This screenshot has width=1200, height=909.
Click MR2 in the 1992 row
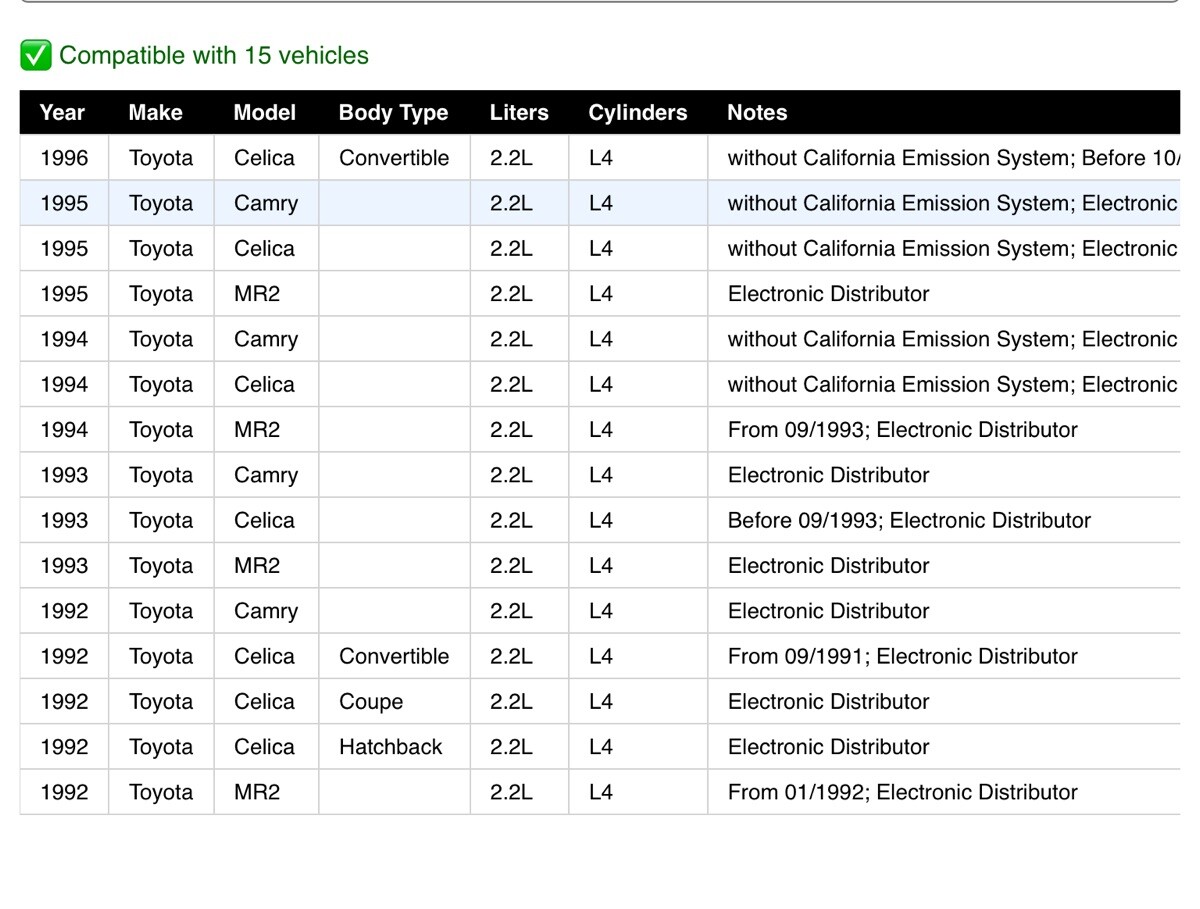pos(257,793)
